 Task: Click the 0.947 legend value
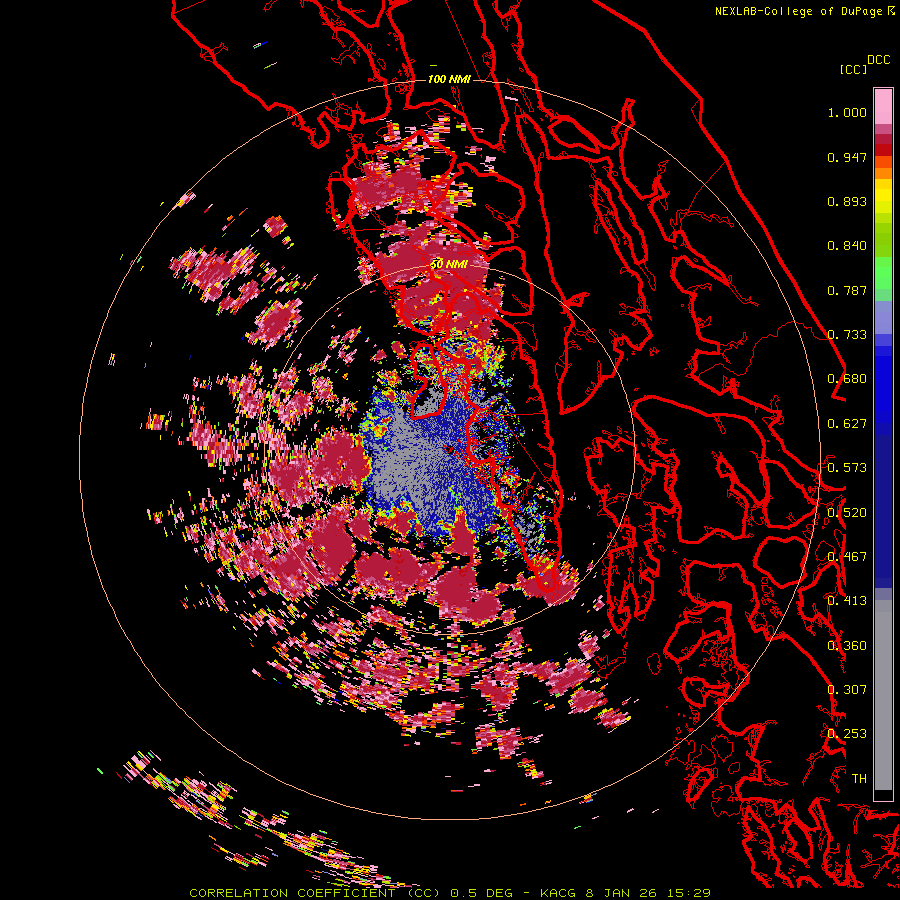click(x=847, y=157)
